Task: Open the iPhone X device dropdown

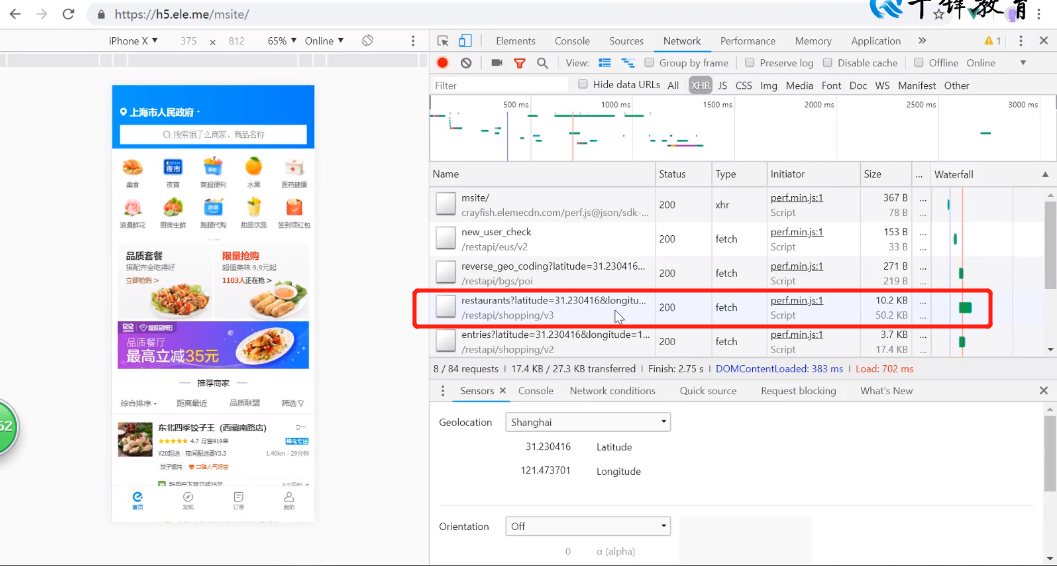Action: pyautogui.click(x=133, y=41)
